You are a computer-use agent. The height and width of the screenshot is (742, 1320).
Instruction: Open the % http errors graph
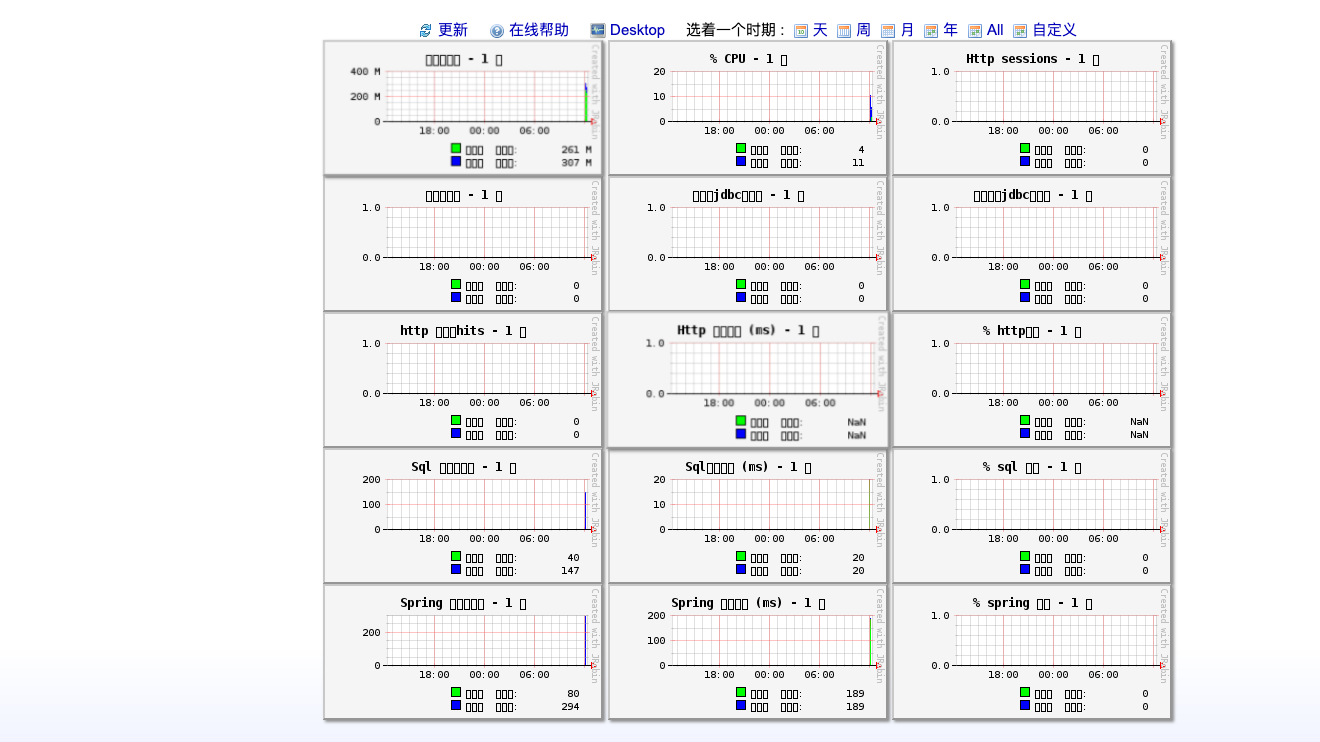(1031, 380)
